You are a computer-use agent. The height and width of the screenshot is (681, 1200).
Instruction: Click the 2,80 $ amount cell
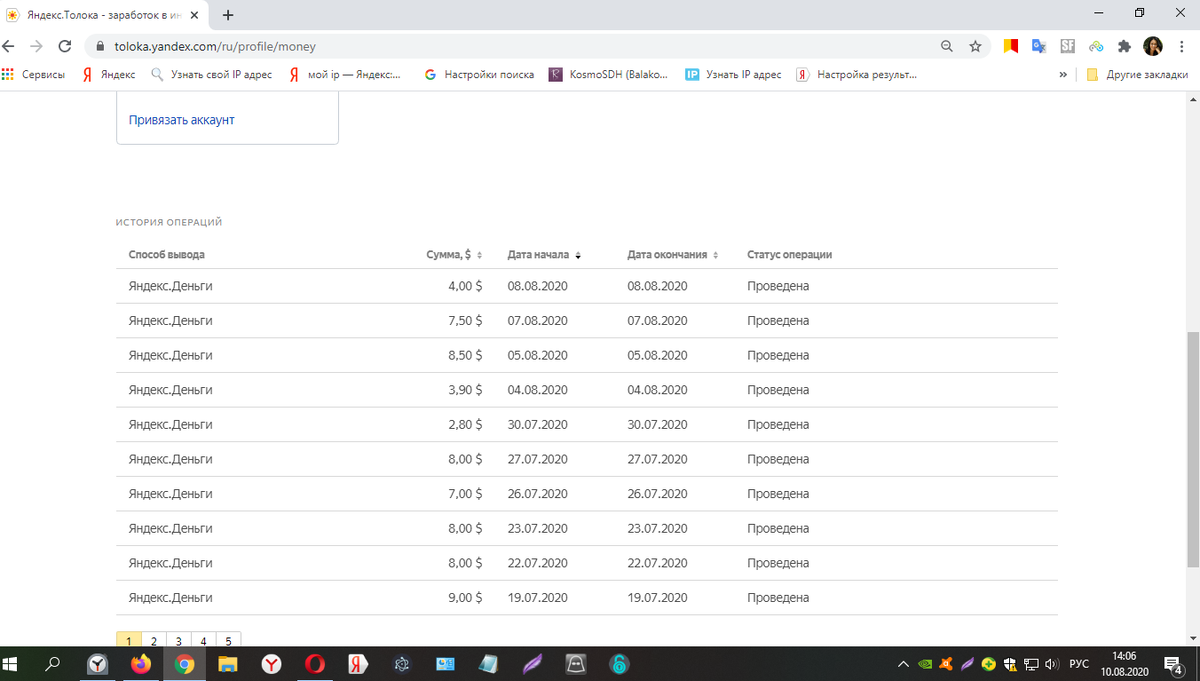(465, 424)
